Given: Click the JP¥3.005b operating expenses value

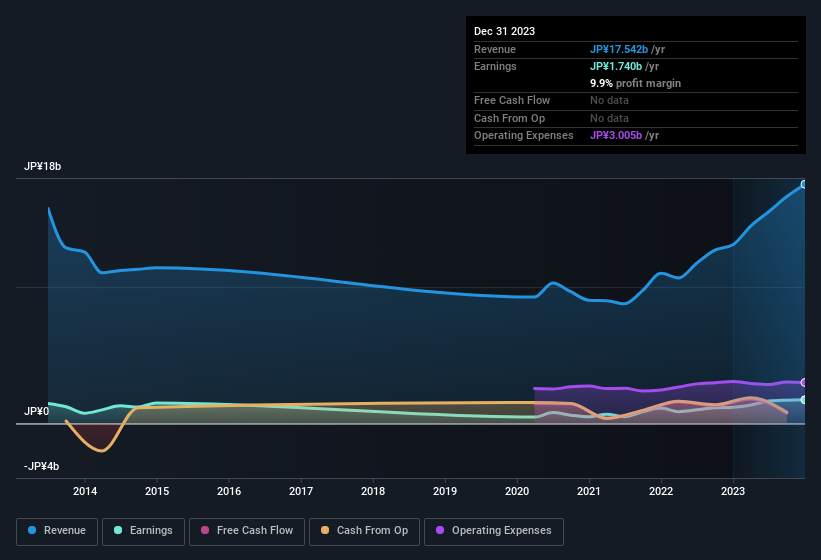Looking at the screenshot, I should pyautogui.click(x=616, y=136).
